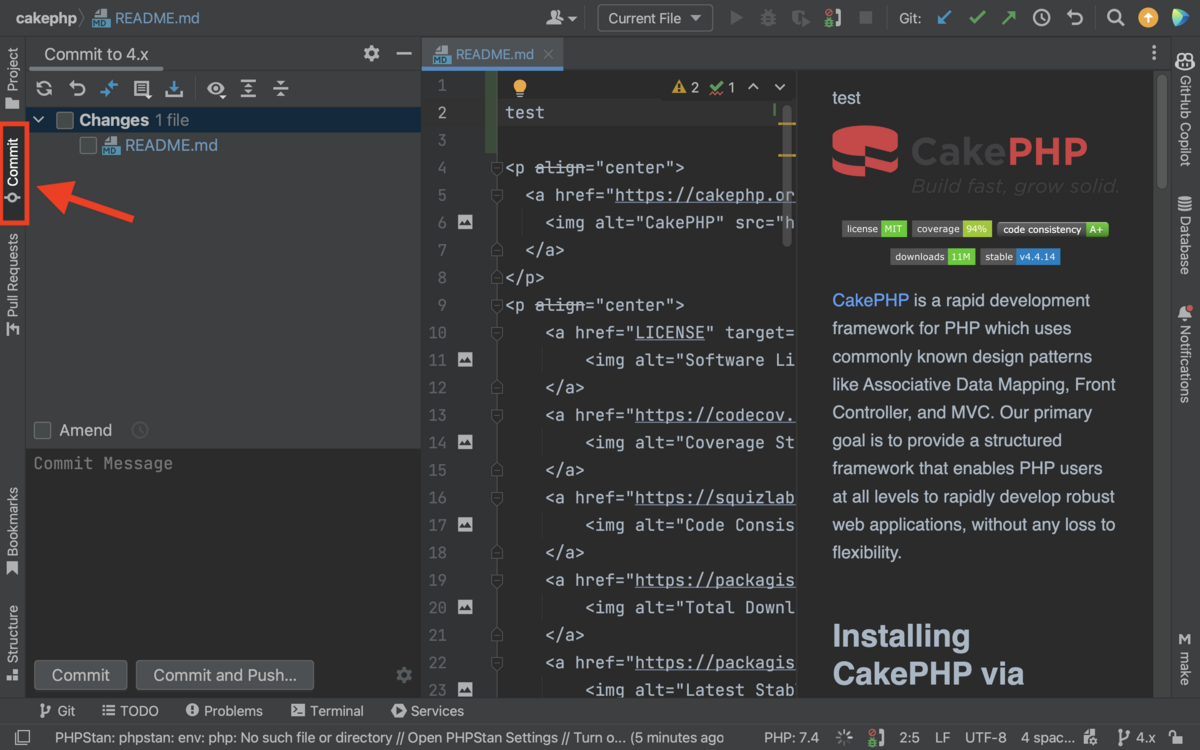Follow the CakePHP link in the preview

[870, 300]
